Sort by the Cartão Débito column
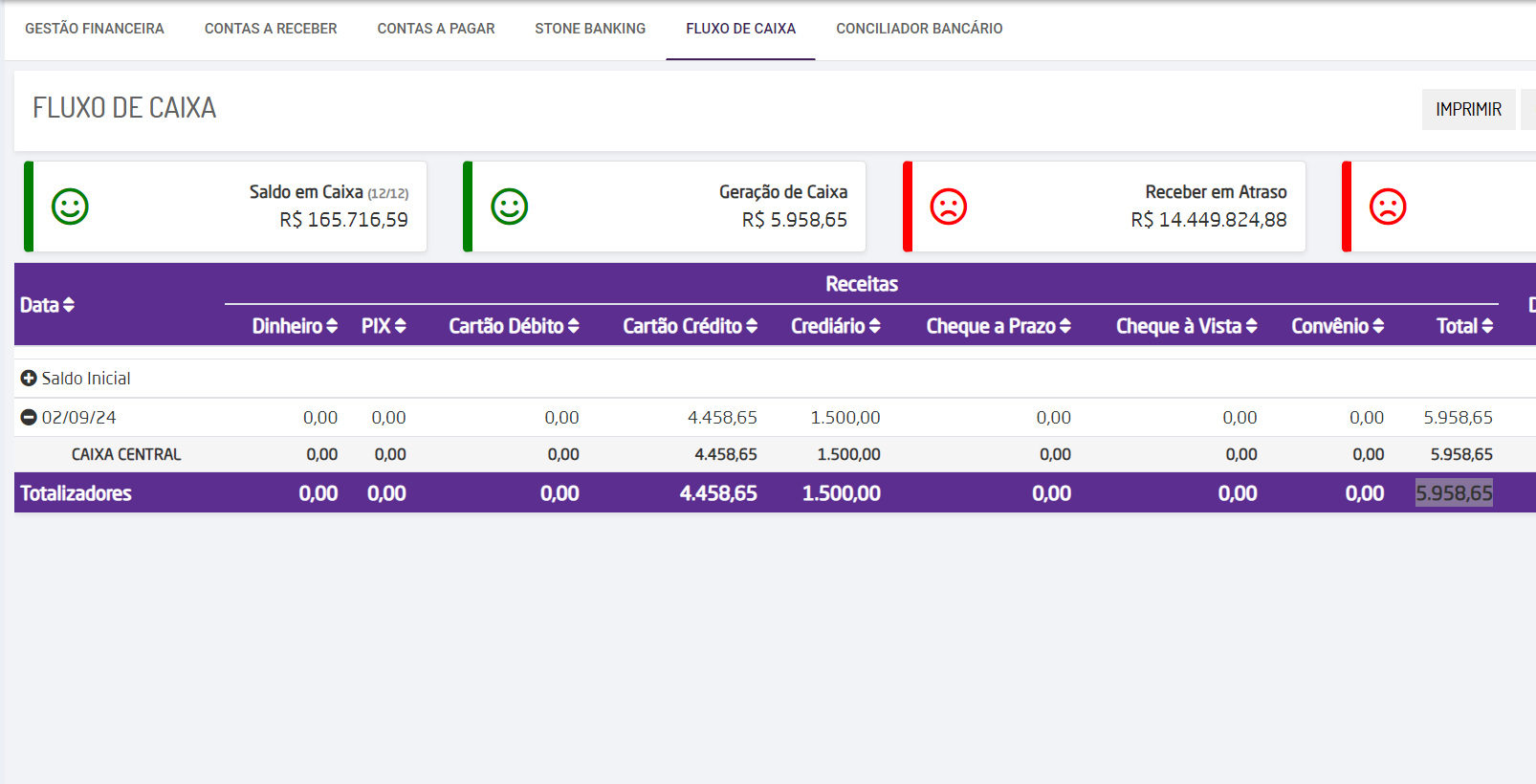The width and height of the screenshot is (1536, 784). [573, 326]
